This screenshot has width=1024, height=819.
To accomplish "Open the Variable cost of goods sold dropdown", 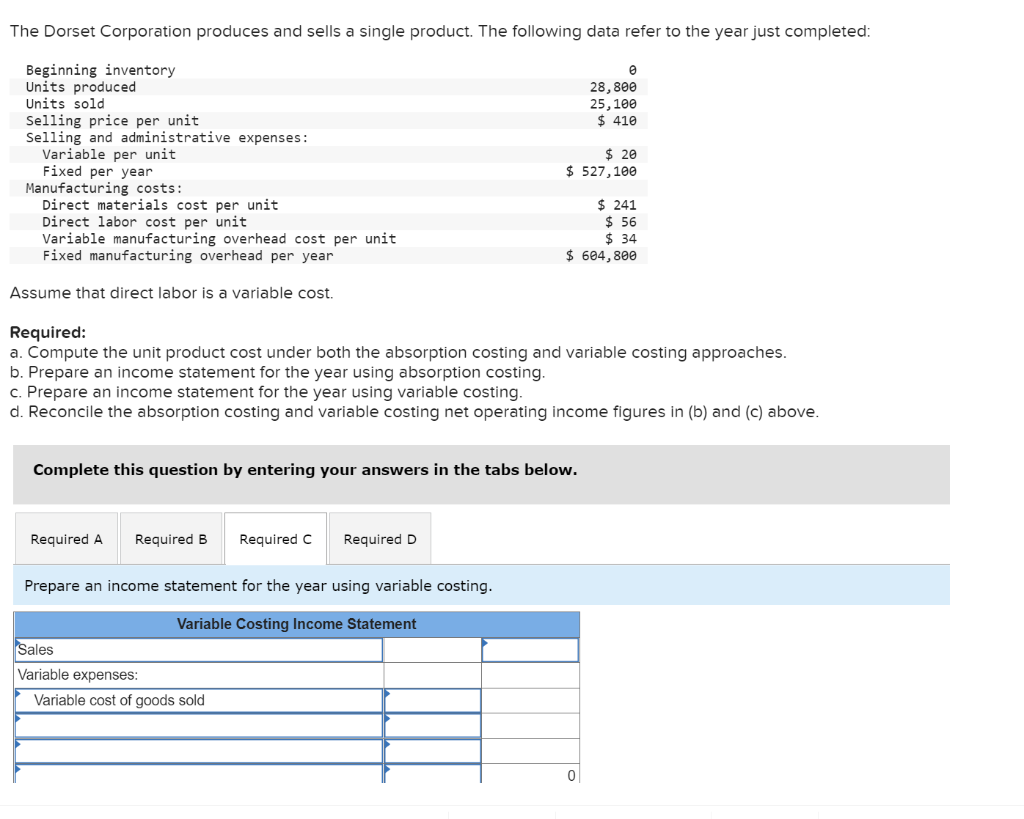I will (x=197, y=699).
